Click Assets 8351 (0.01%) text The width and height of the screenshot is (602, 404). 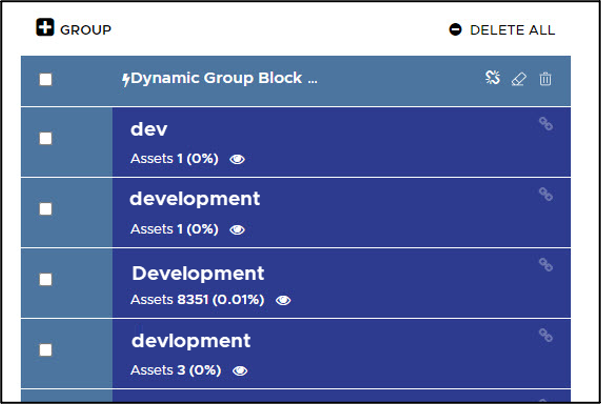(x=197, y=300)
